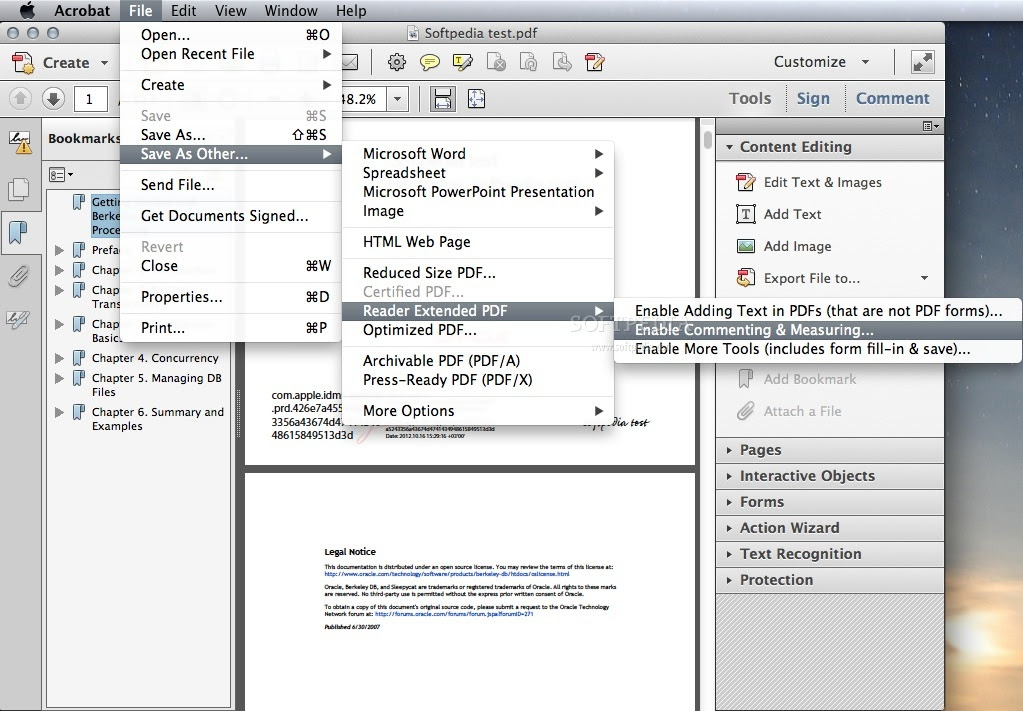
Task: Click the oracle.com license link in document
Action: pos(447,574)
